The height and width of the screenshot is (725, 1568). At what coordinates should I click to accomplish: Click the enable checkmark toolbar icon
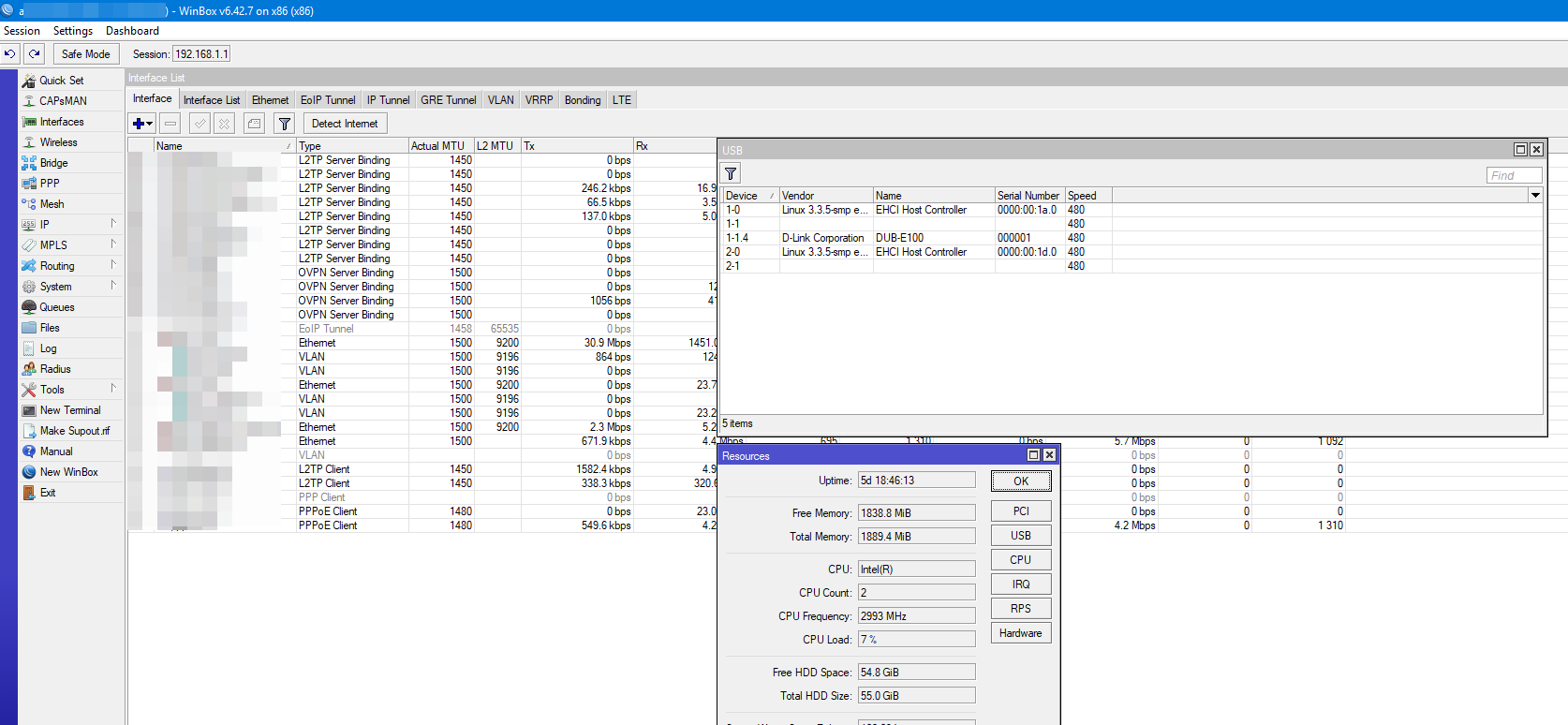point(200,124)
